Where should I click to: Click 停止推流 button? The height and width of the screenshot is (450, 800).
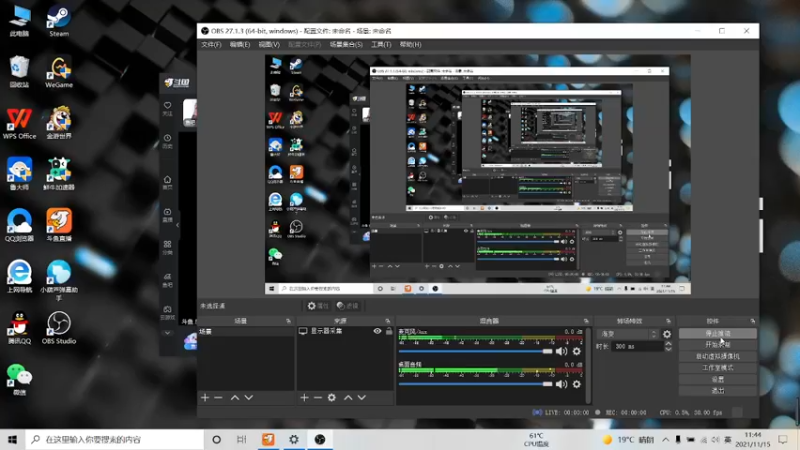tap(717, 333)
